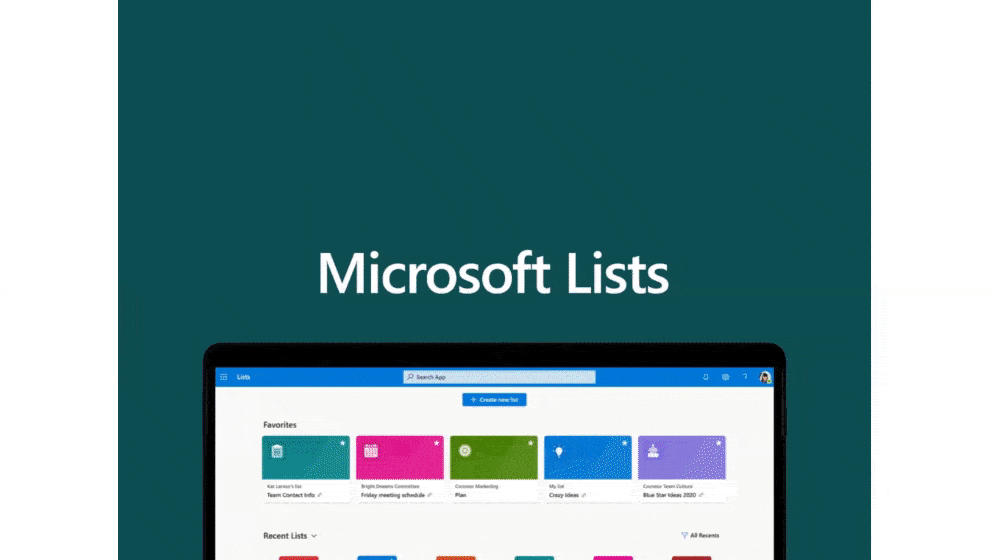Open the settings gear in header
Screen dimensions: 992x560
coord(725,377)
